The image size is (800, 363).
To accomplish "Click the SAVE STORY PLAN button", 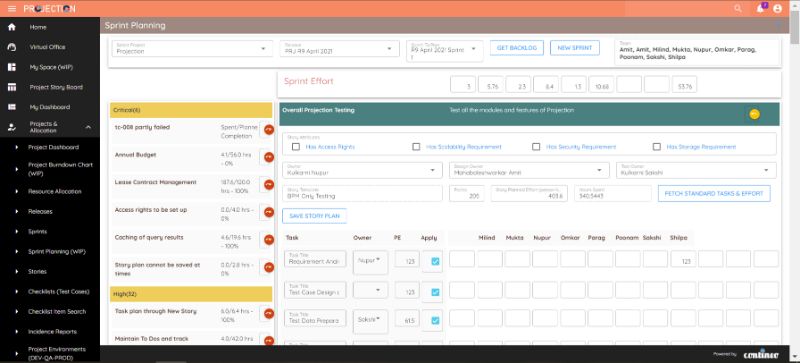I will point(314,216).
